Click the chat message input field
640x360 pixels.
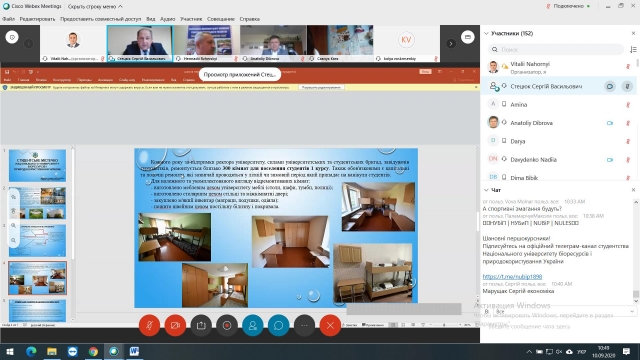pyautogui.click(x=558, y=327)
